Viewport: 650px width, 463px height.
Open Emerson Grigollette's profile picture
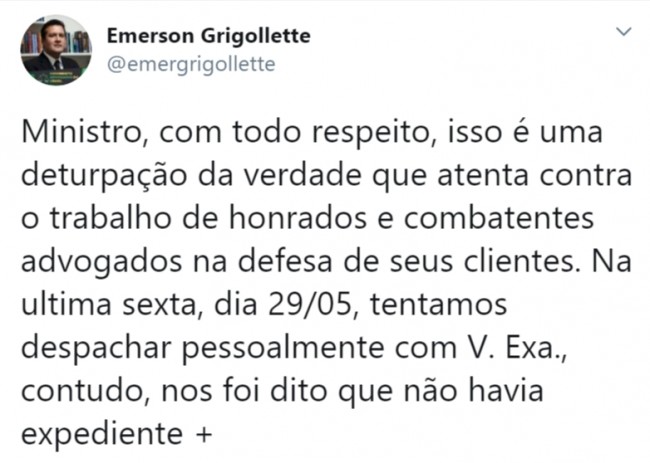[56, 50]
